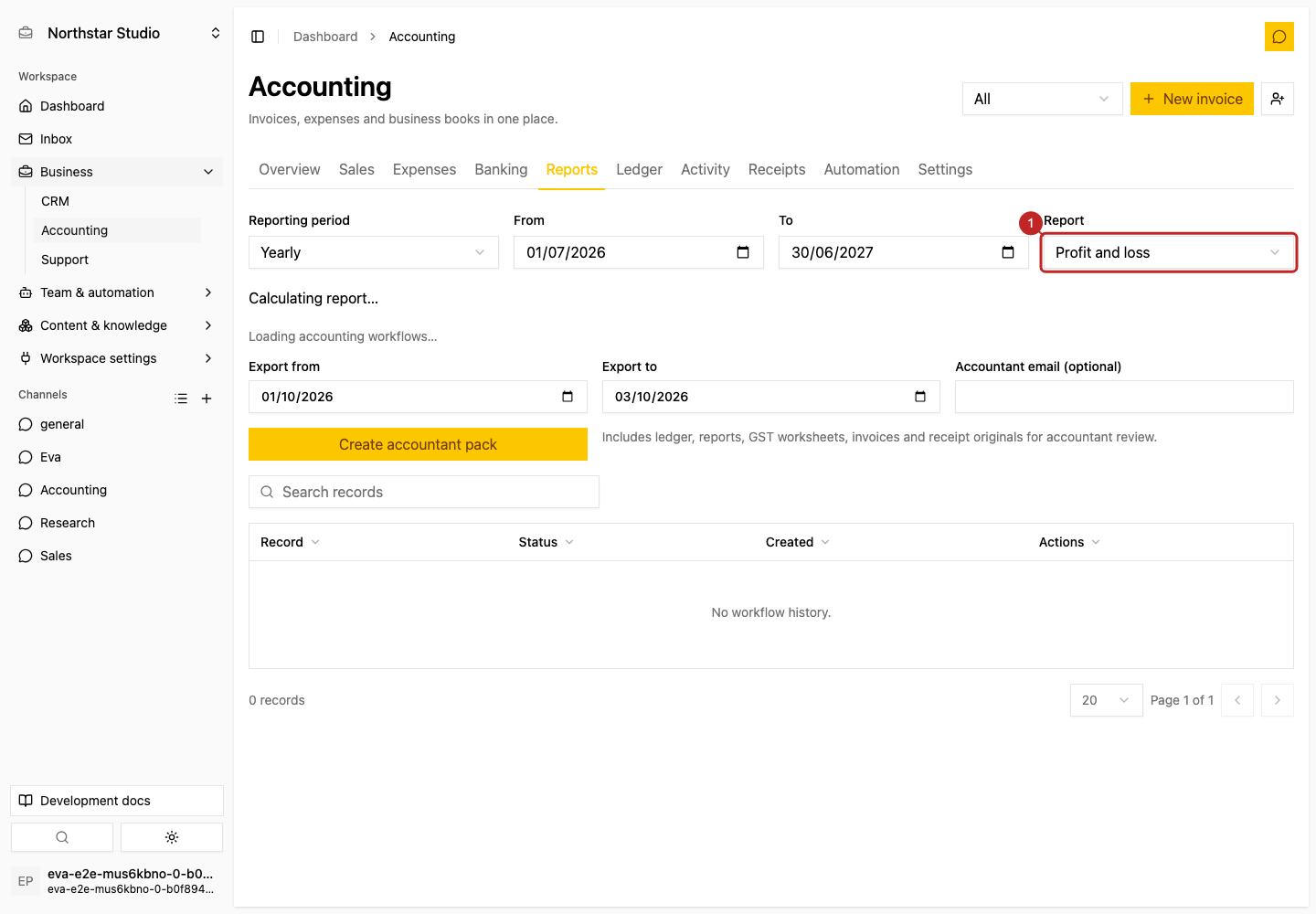
Task: Open the Actions column menu
Action: click(1069, 542)
